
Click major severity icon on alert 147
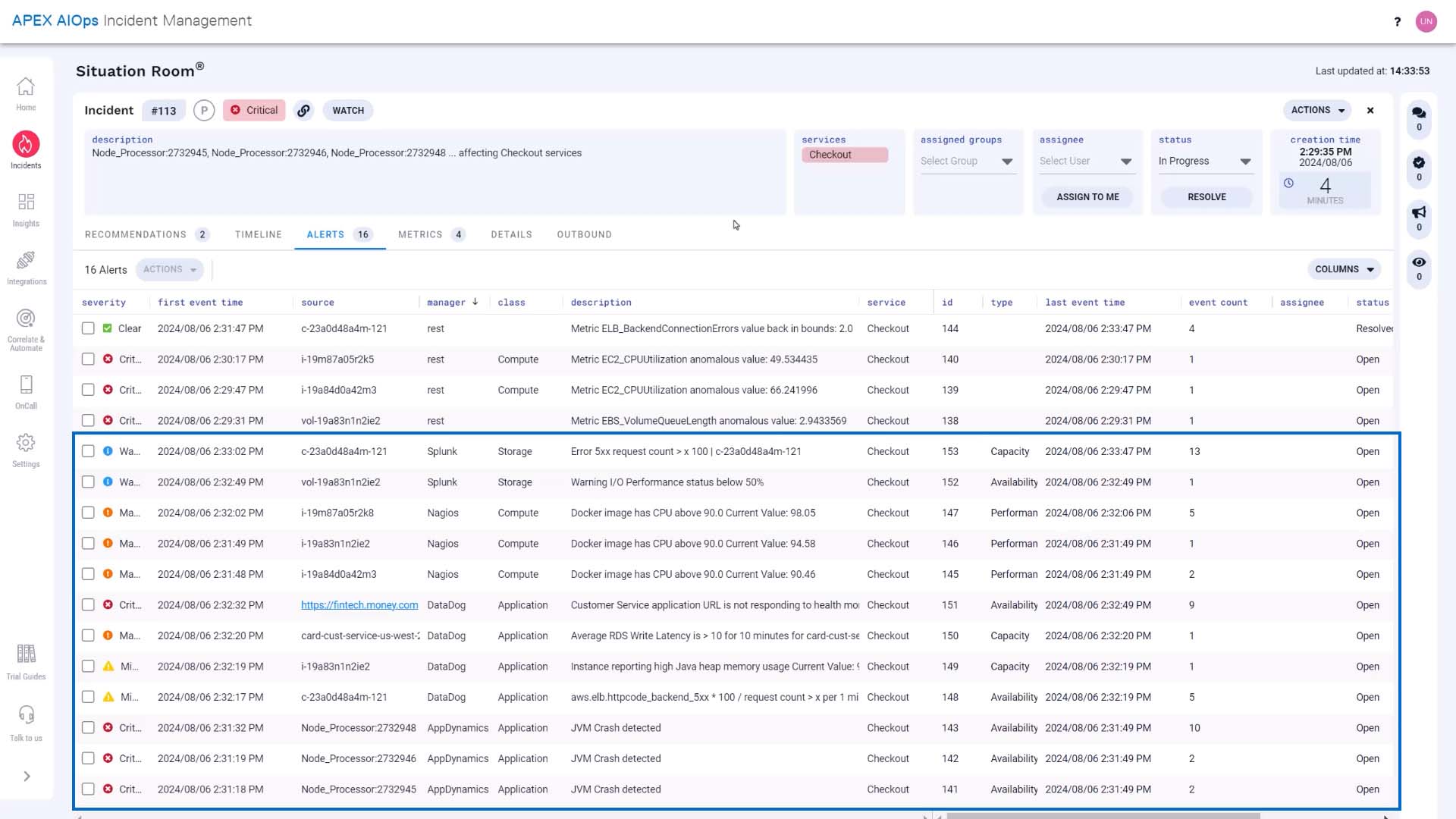tap(108, 513)
